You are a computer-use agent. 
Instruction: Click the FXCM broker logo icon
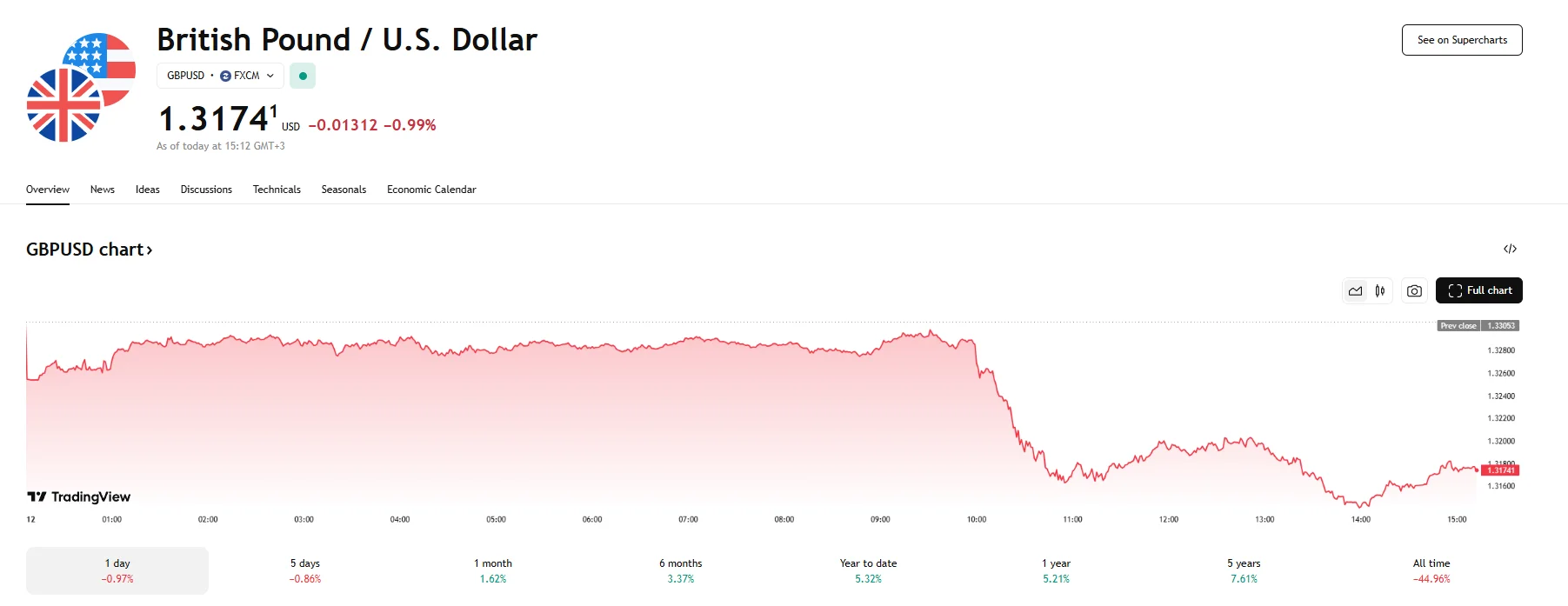pos(226,76)
